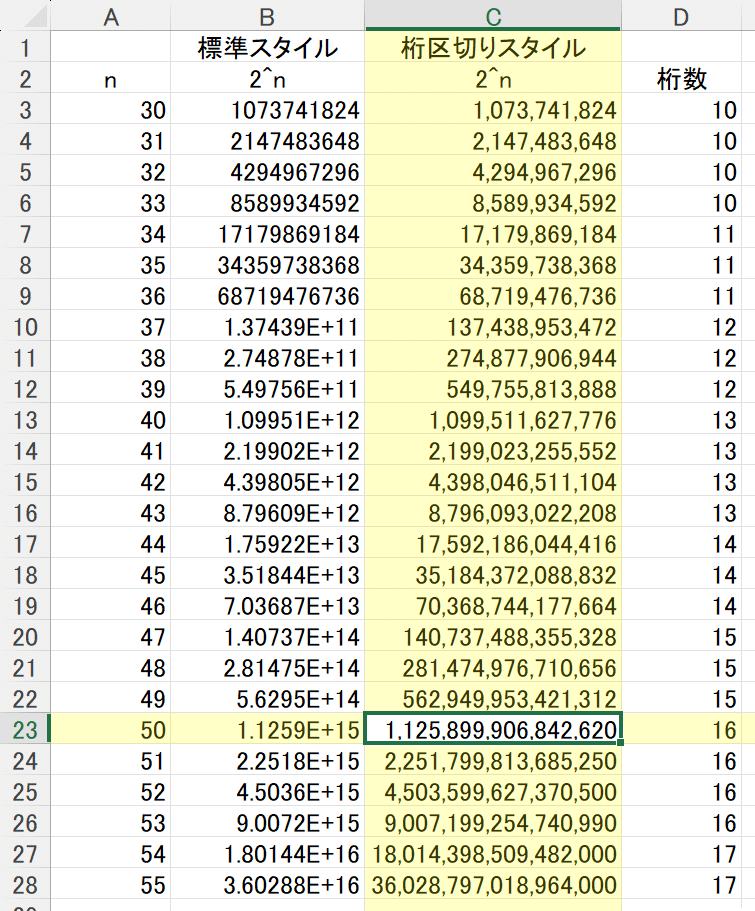The width and height of the screenshot is (755, 911).
Task: Click cell containing 1,099,511,627,776
Action: (x=493, y=420)
